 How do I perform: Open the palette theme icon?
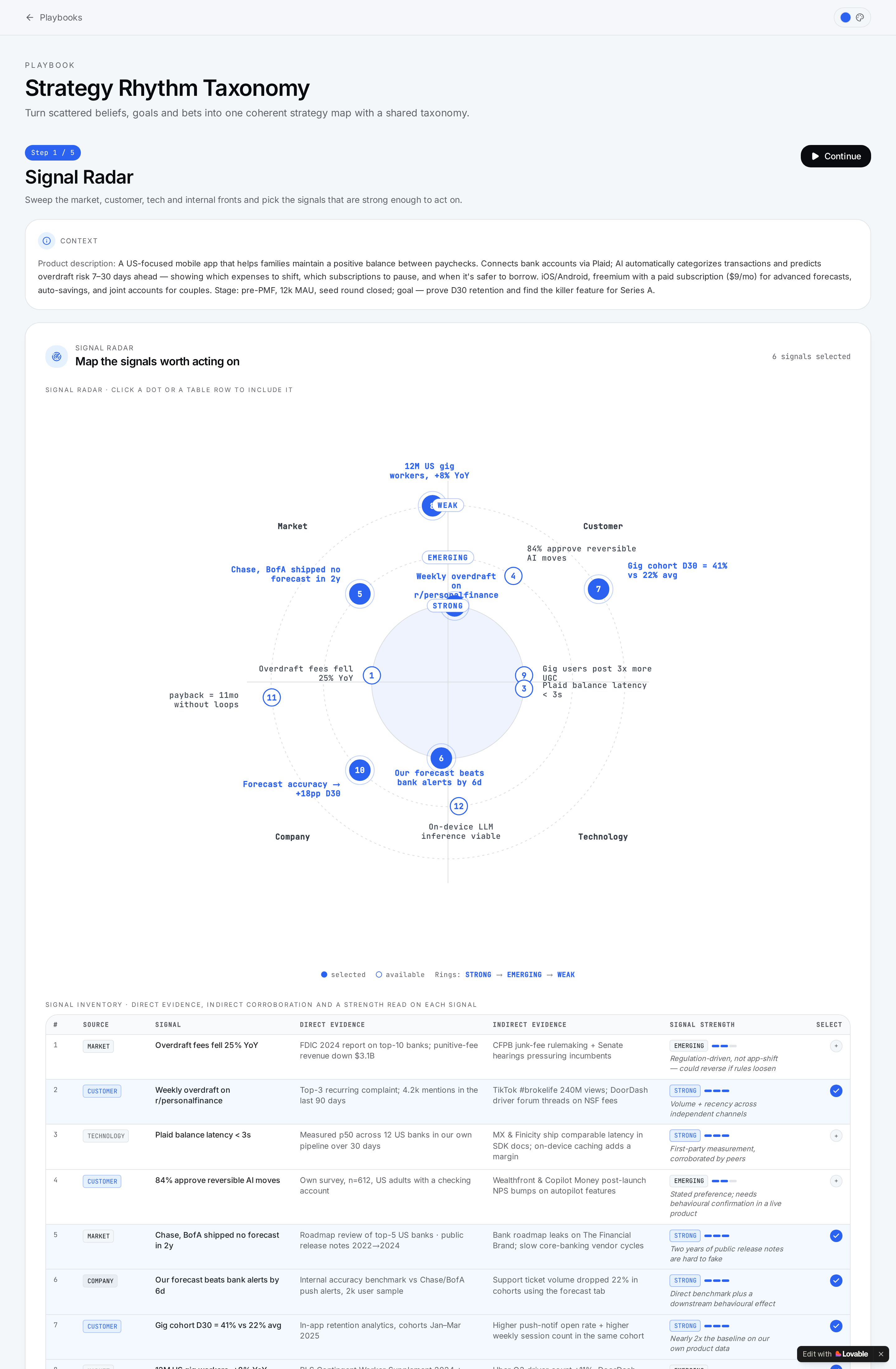(860, 18)
